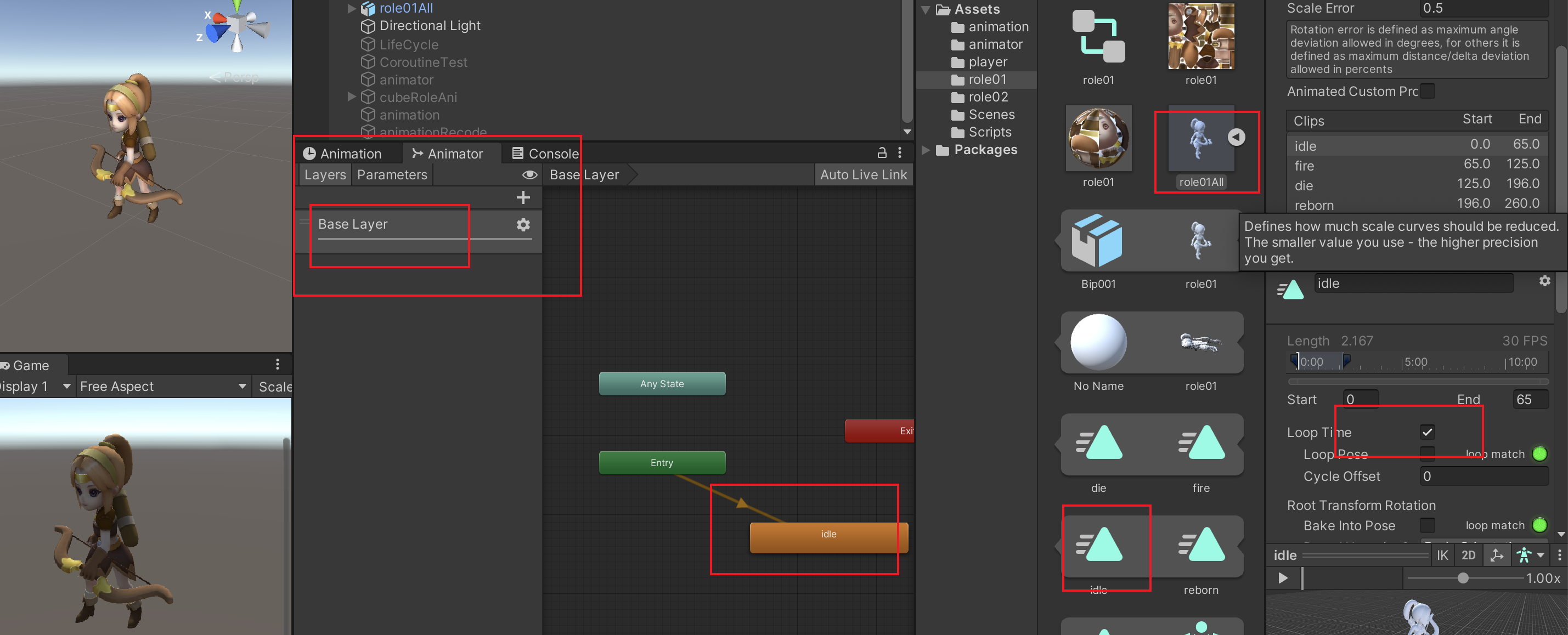This screenshot has width=1568, height=635.
Task: Play the idle preview animation
Action: tap(1283, 578)
